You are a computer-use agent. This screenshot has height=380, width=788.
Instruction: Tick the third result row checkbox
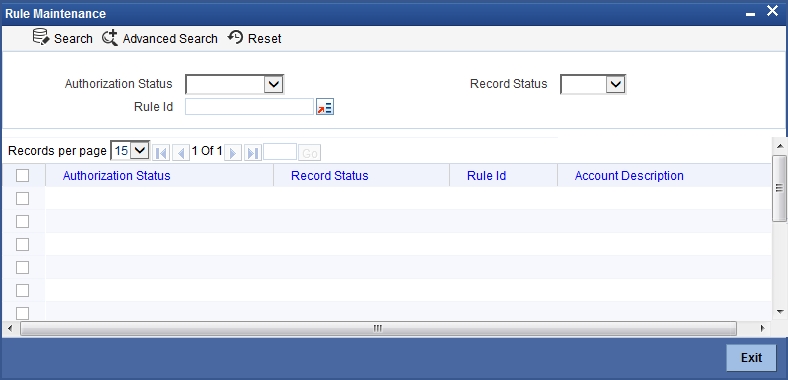click(23, 244)
